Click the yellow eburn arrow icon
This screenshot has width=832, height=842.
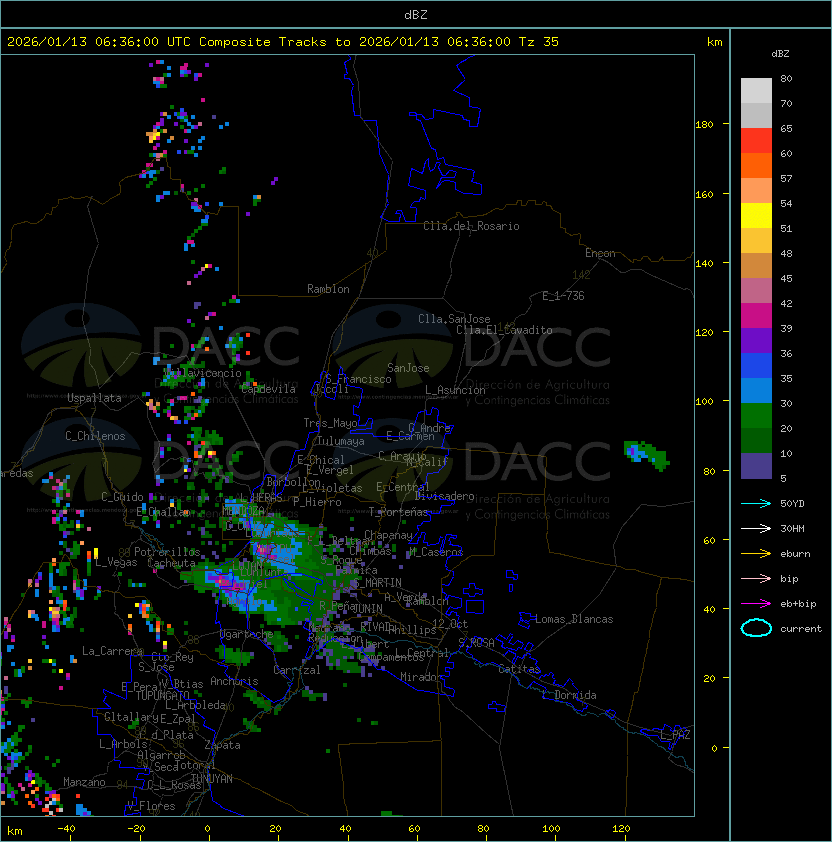[x=756, y=554]
